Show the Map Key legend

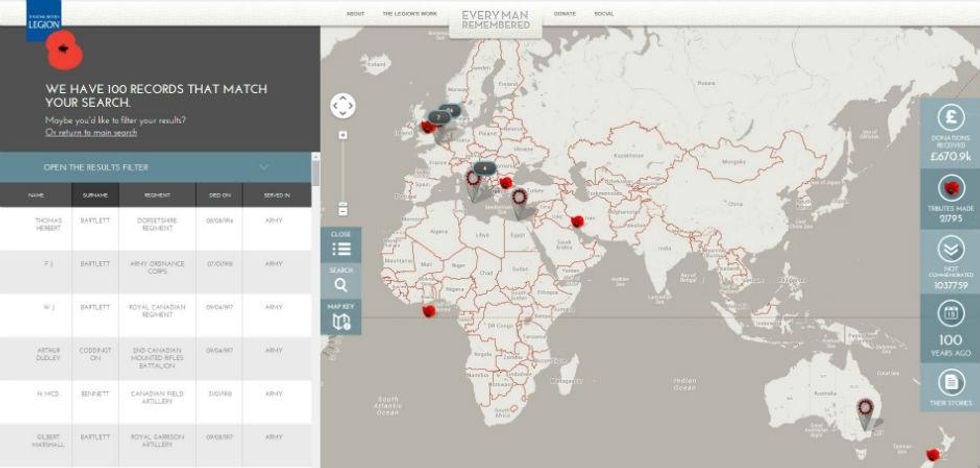[341, 317]
